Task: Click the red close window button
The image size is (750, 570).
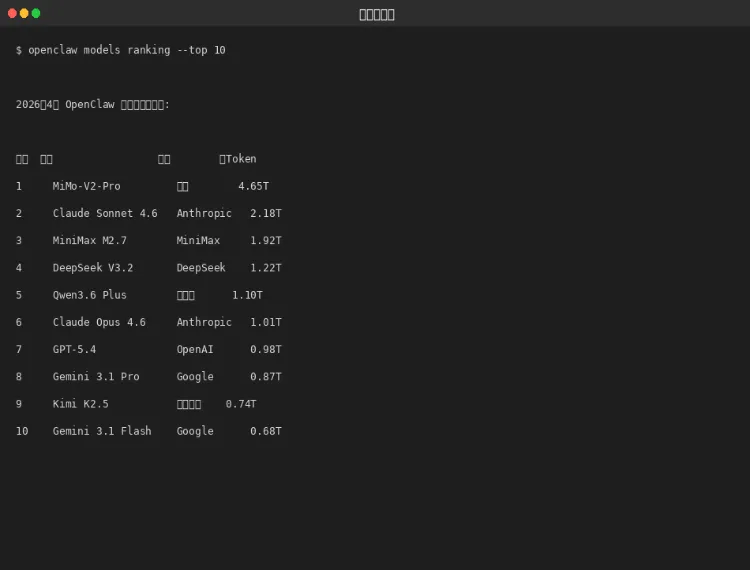Action: click(x=12, y=13)
